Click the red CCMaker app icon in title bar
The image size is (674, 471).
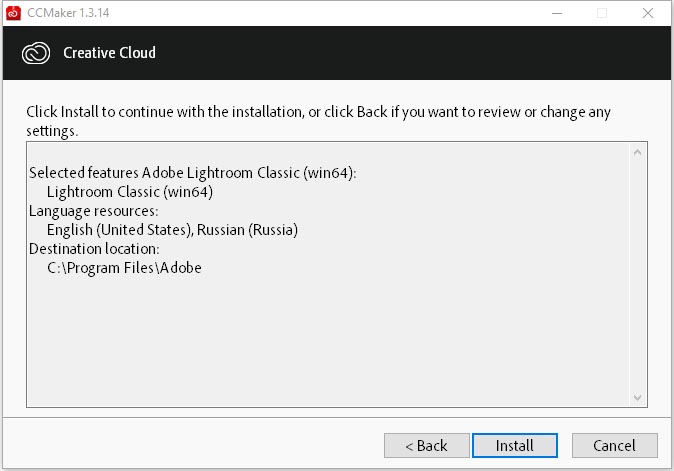point(13,13)
